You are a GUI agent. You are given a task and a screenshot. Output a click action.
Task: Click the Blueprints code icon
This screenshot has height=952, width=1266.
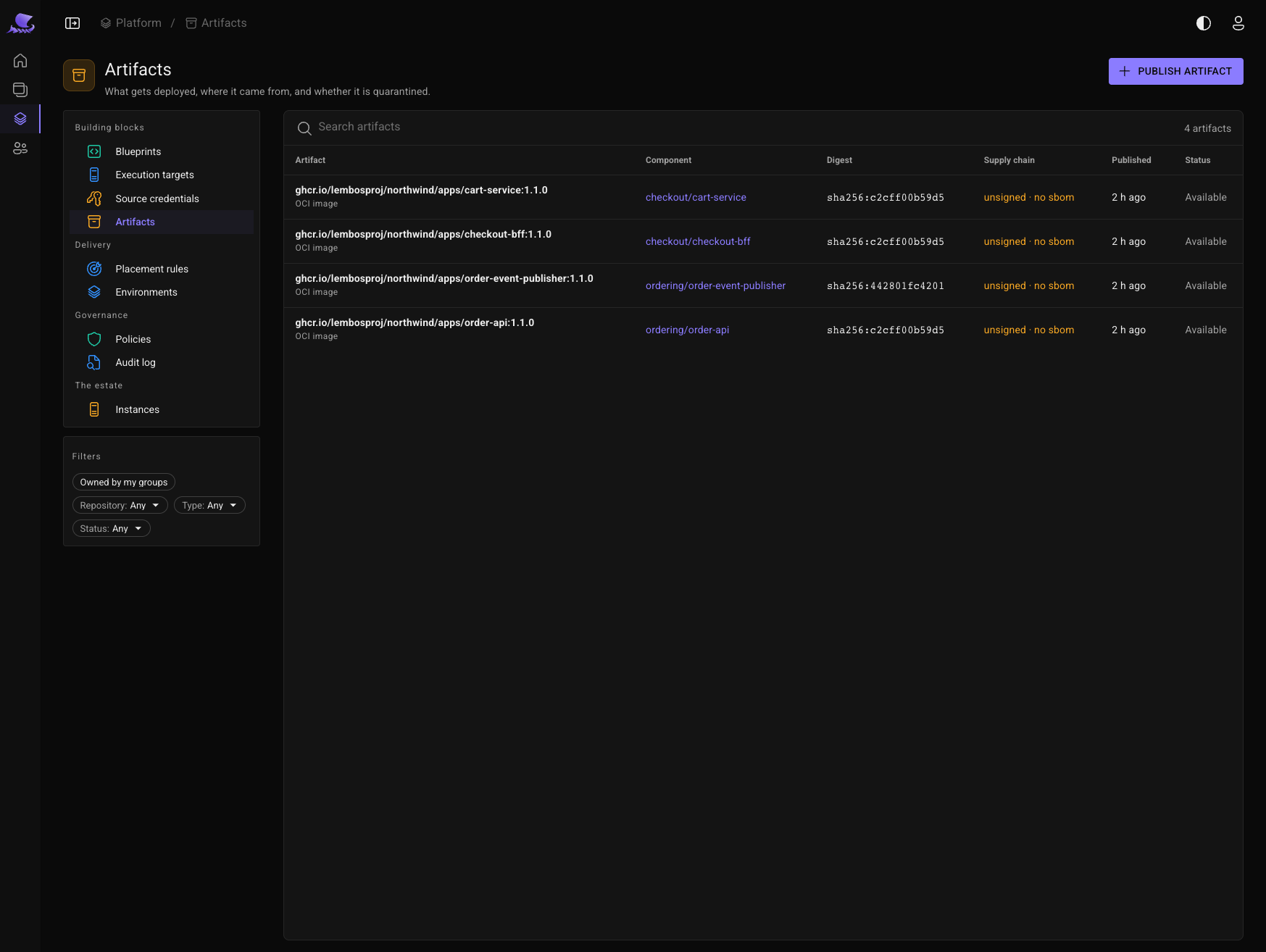click(x=94, y=151)
